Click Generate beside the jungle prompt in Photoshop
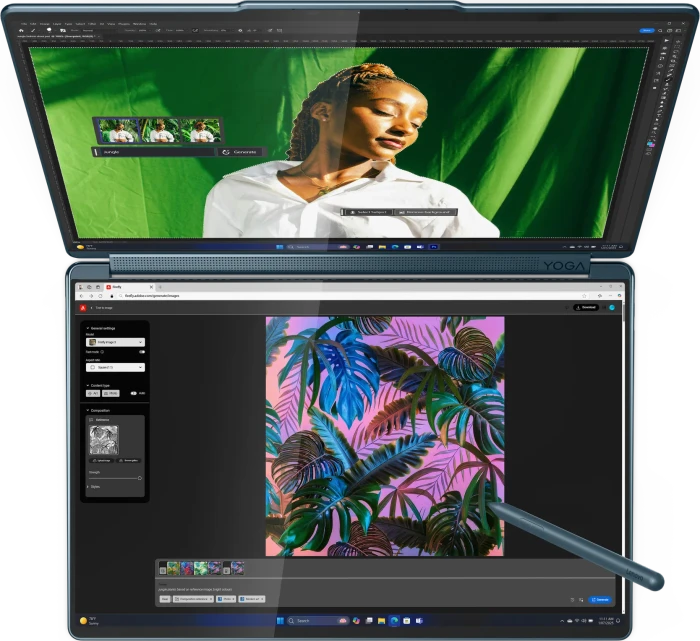This screenshot has height=641, width=700. 241,152
